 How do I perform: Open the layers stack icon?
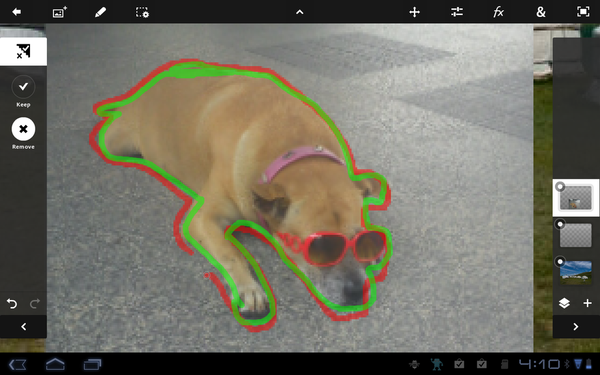[564, 303]
